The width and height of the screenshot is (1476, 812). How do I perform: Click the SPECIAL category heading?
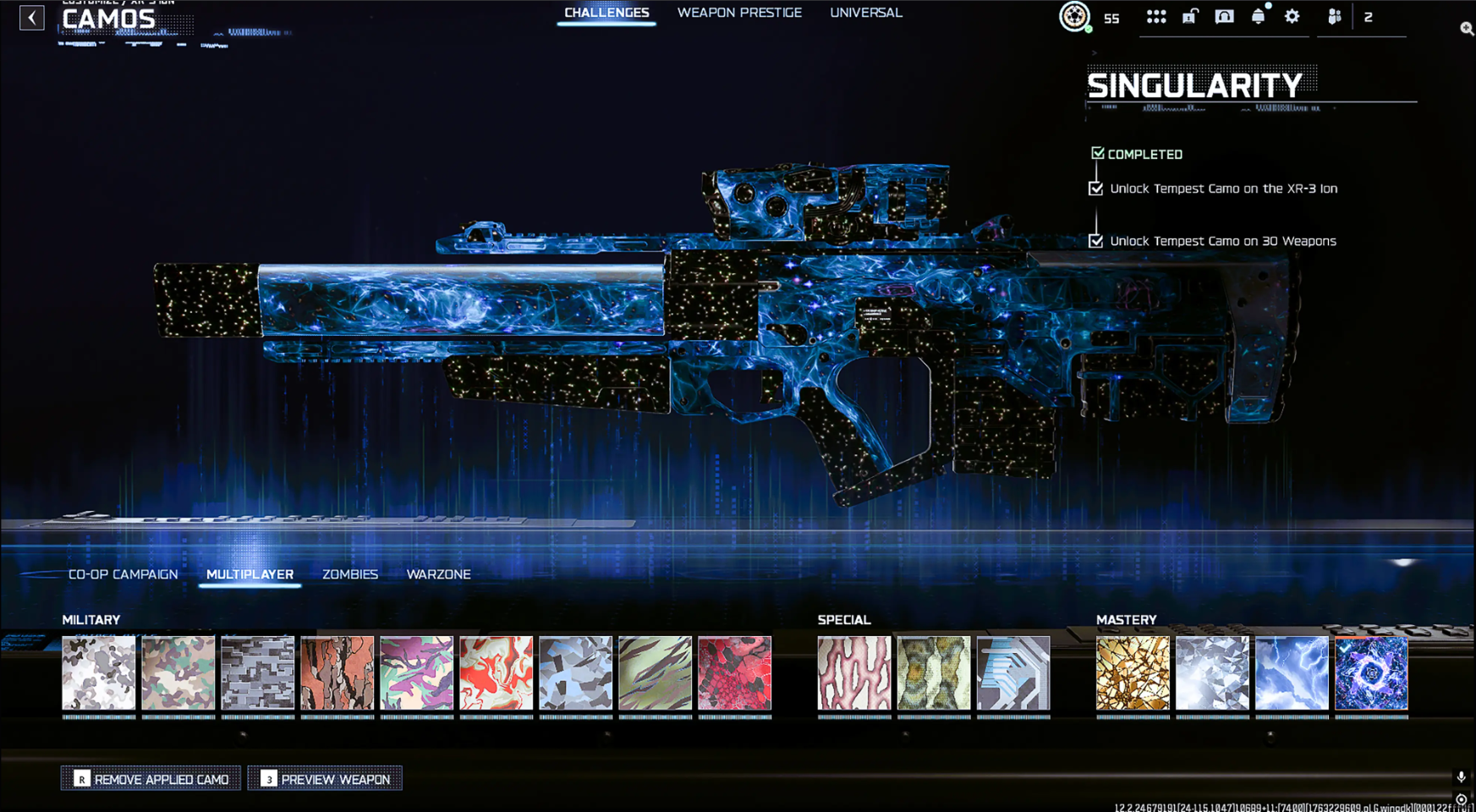(844, 620)
